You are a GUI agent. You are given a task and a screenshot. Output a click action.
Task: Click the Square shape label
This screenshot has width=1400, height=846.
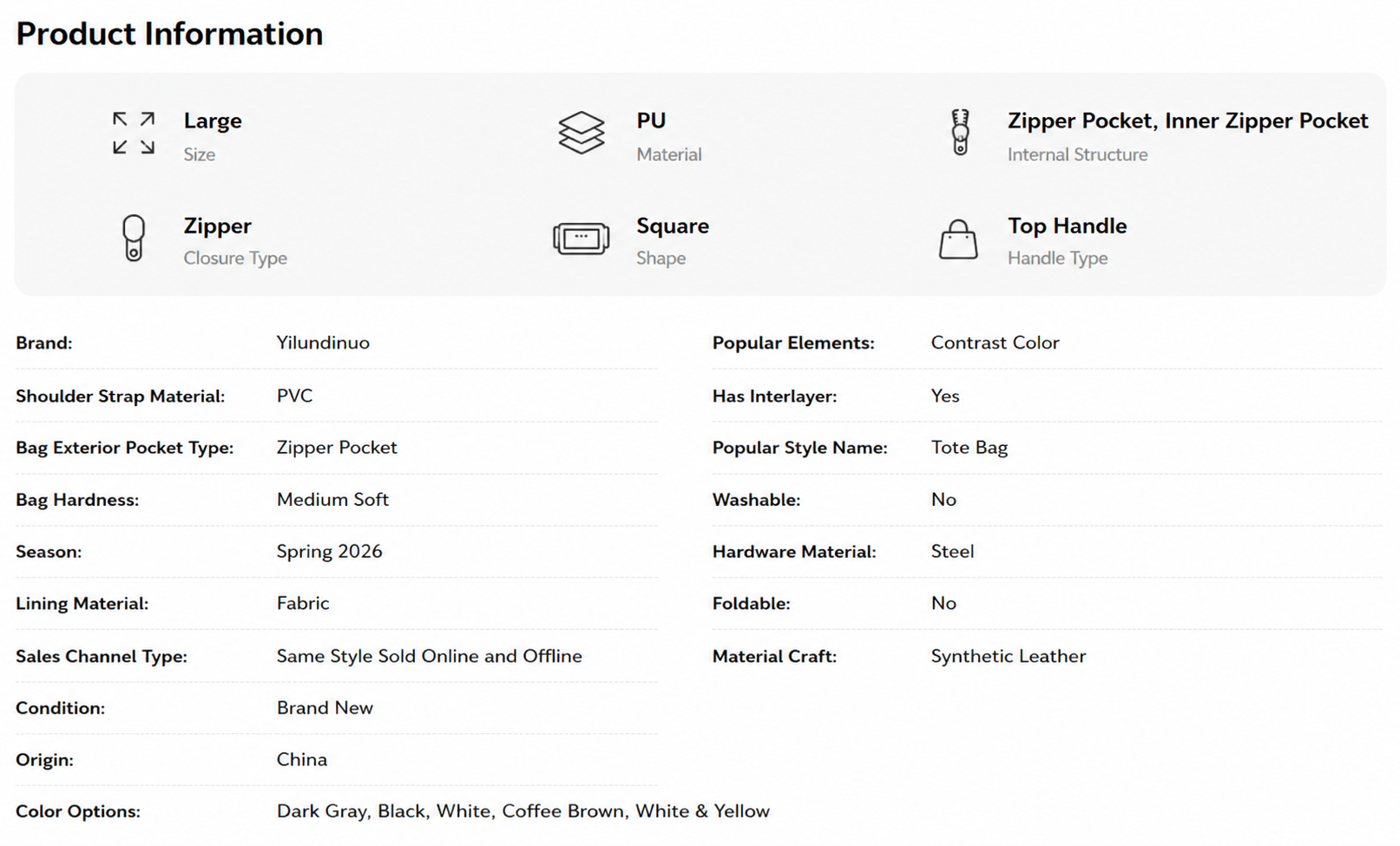tap(673, 226)
